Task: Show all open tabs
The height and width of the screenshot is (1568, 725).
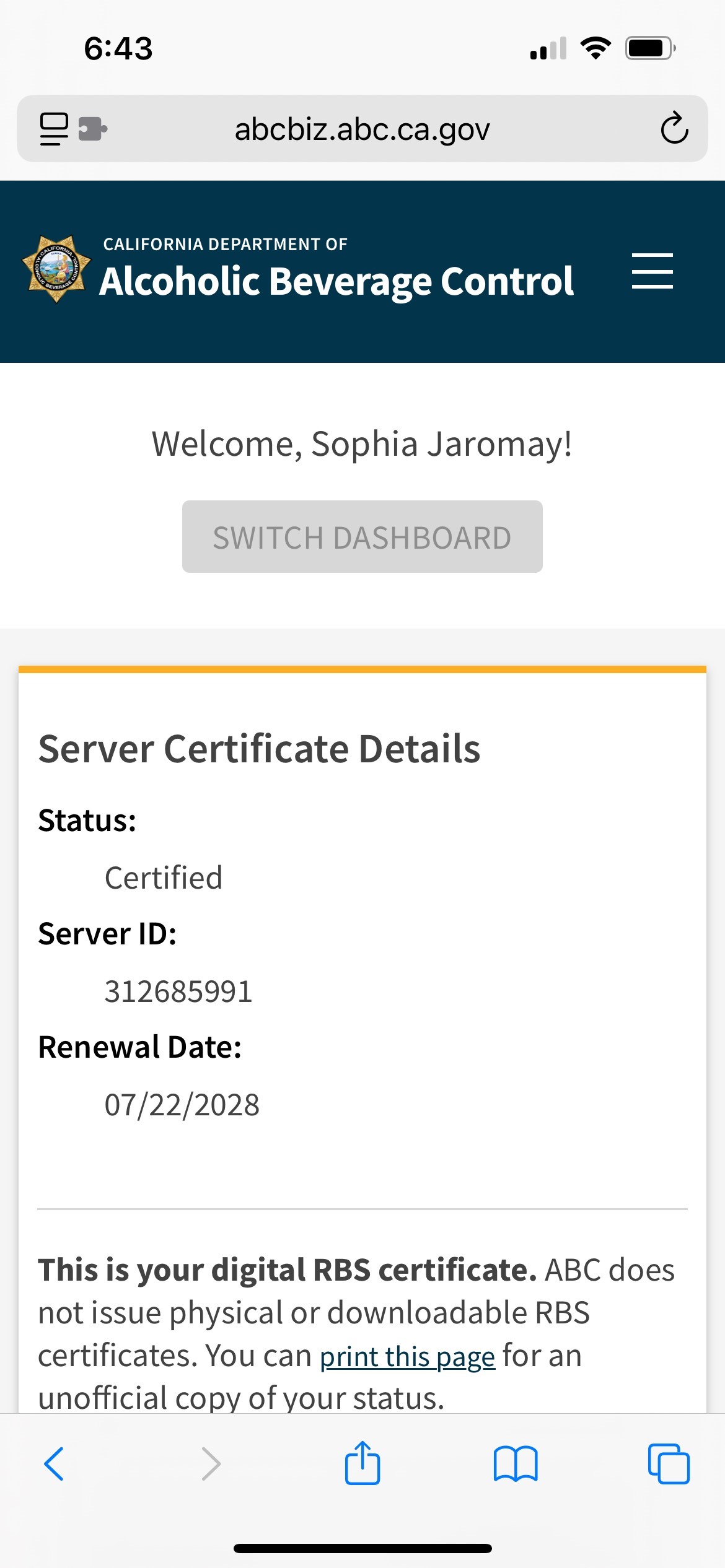Action: (669, 1464)
